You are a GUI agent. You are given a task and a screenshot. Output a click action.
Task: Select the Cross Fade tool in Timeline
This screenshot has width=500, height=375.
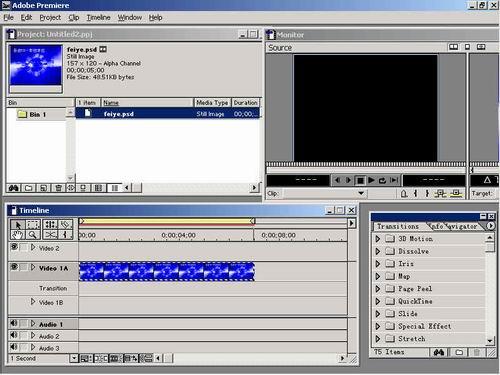(x=50, y=235)
